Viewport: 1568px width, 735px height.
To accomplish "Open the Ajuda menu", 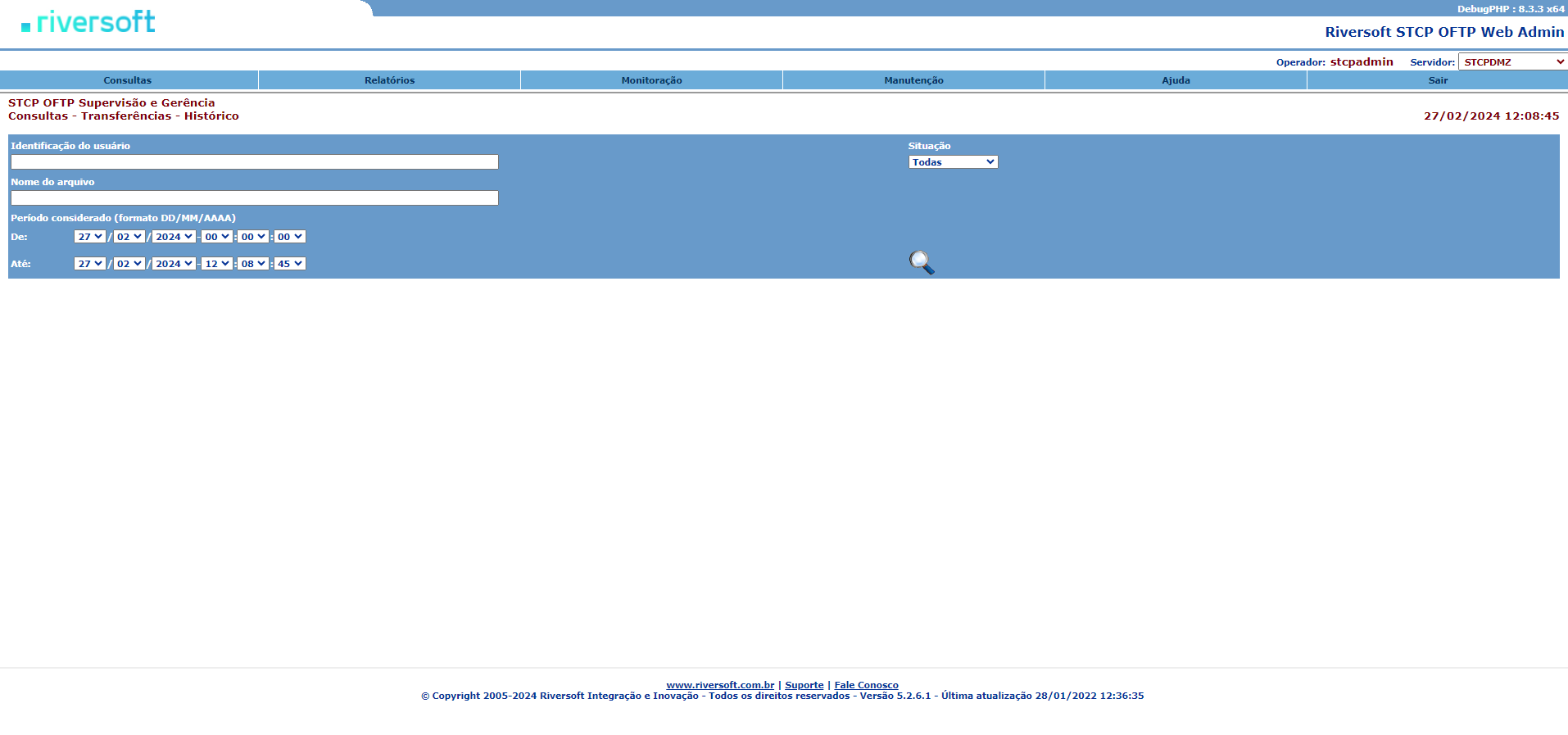I will click(x=1176, y=80).
